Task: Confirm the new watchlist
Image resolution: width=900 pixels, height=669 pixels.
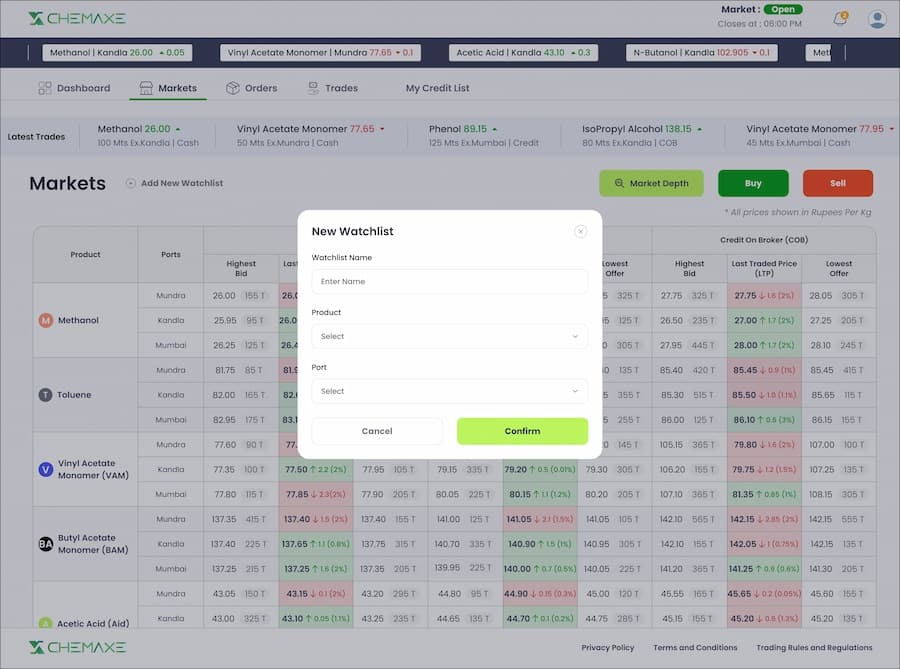Action: pyautogui.click(x=522, y=431)
